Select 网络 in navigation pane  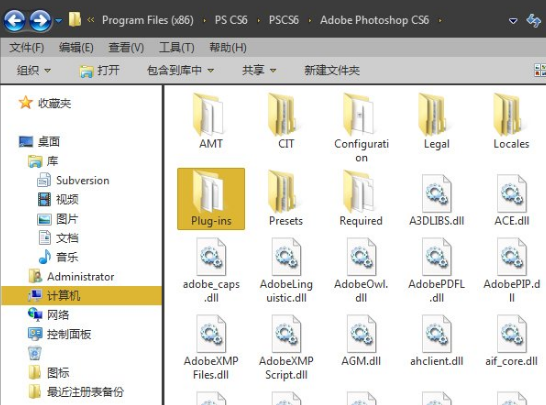[48, 315]
